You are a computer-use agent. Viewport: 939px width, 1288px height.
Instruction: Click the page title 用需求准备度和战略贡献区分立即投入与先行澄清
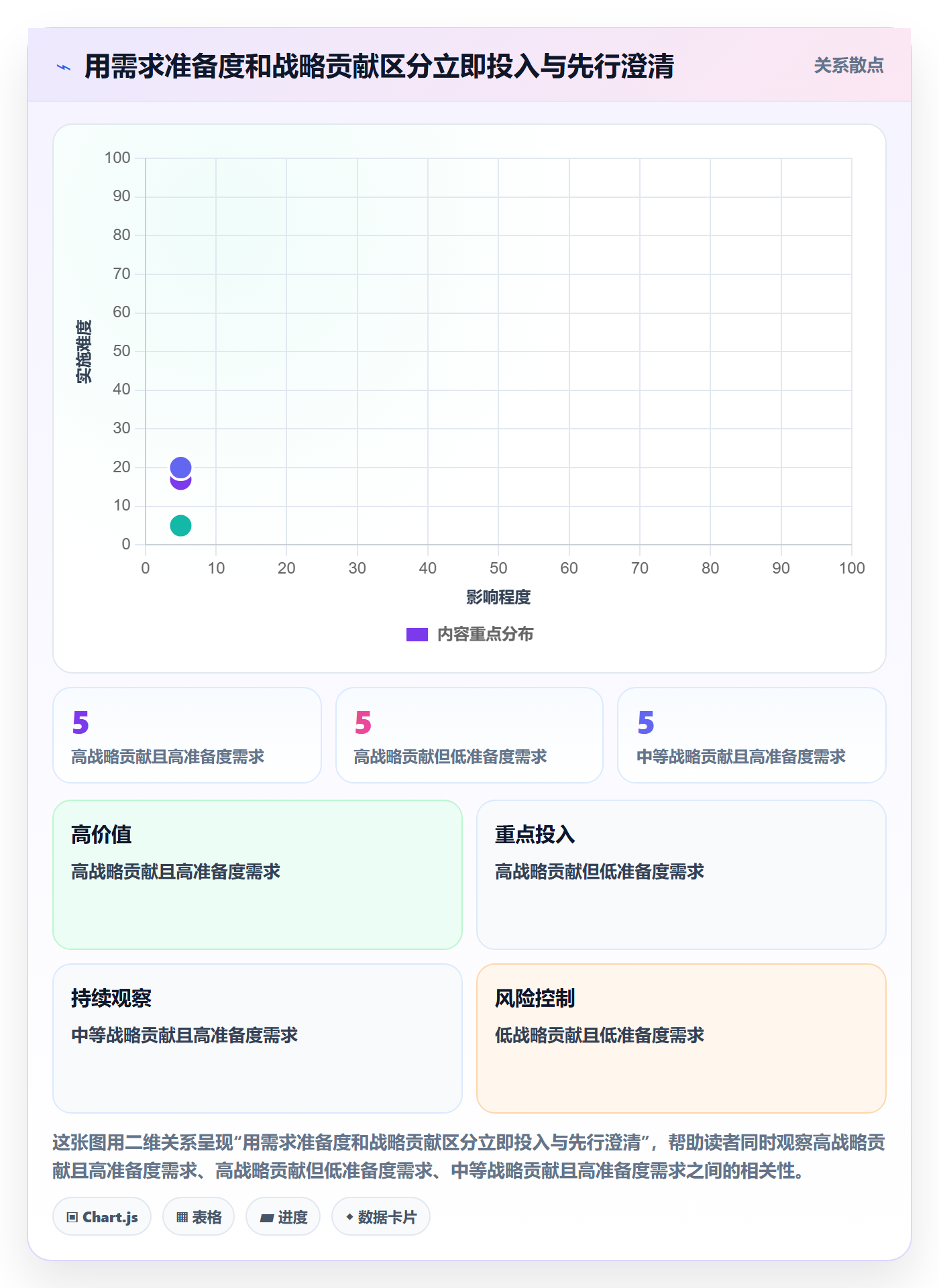point(379,66)
